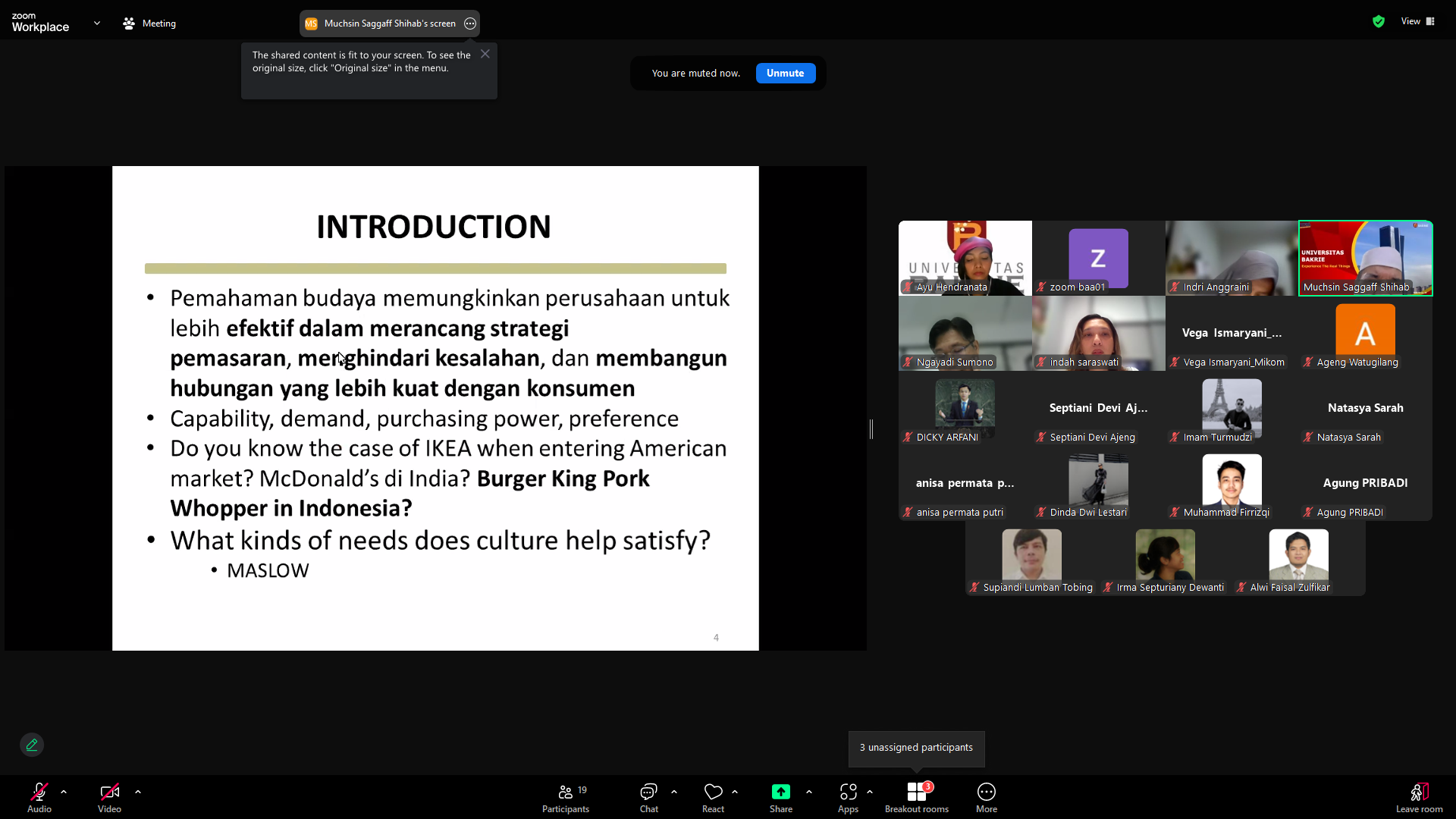Select Septiani Devi Ajeng's tile
Screen dimensions: 1456x819
(x=1099, y=408)
